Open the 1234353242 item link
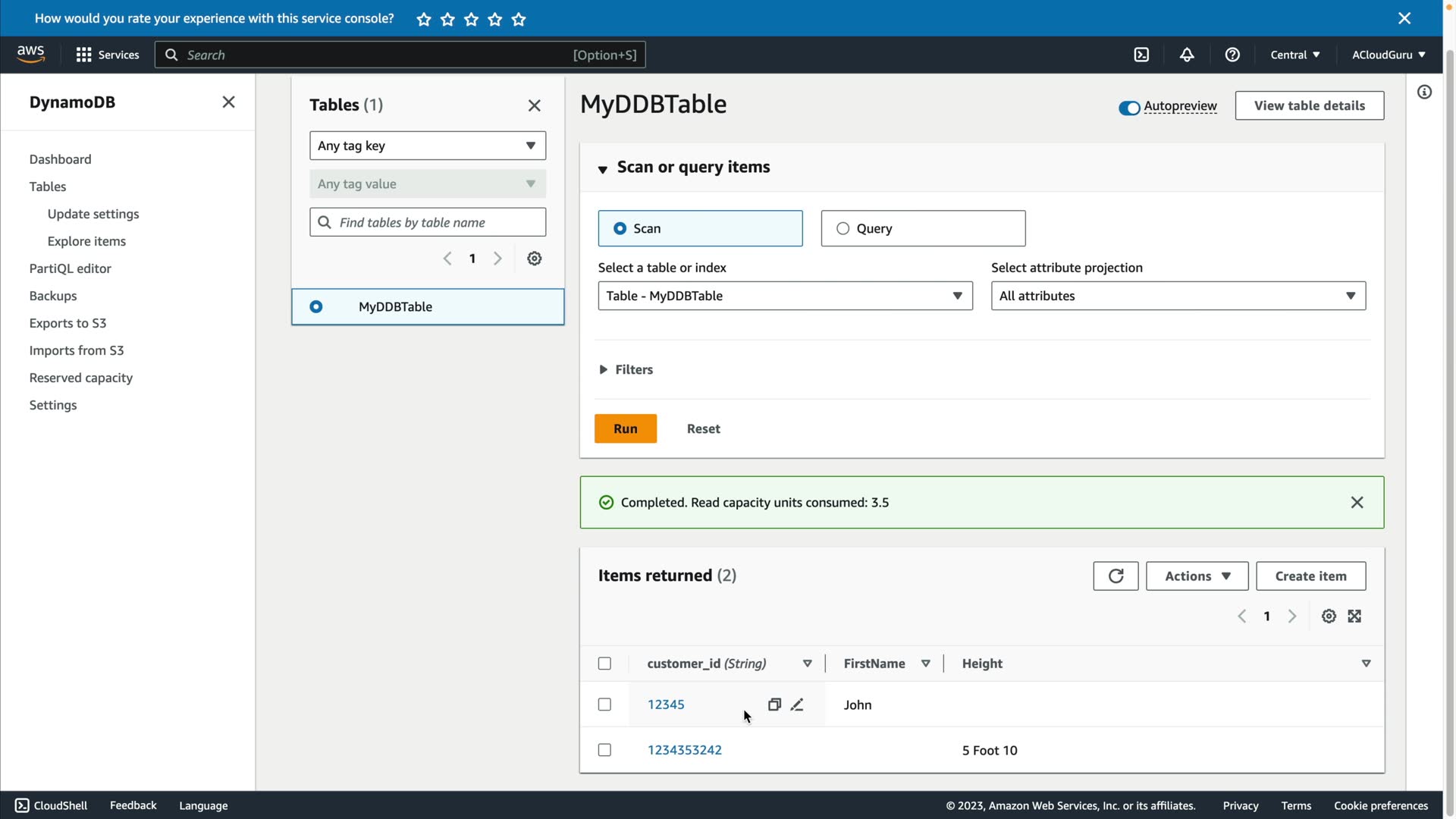This screenshot has width=1456, height=819. pos(684,750)
